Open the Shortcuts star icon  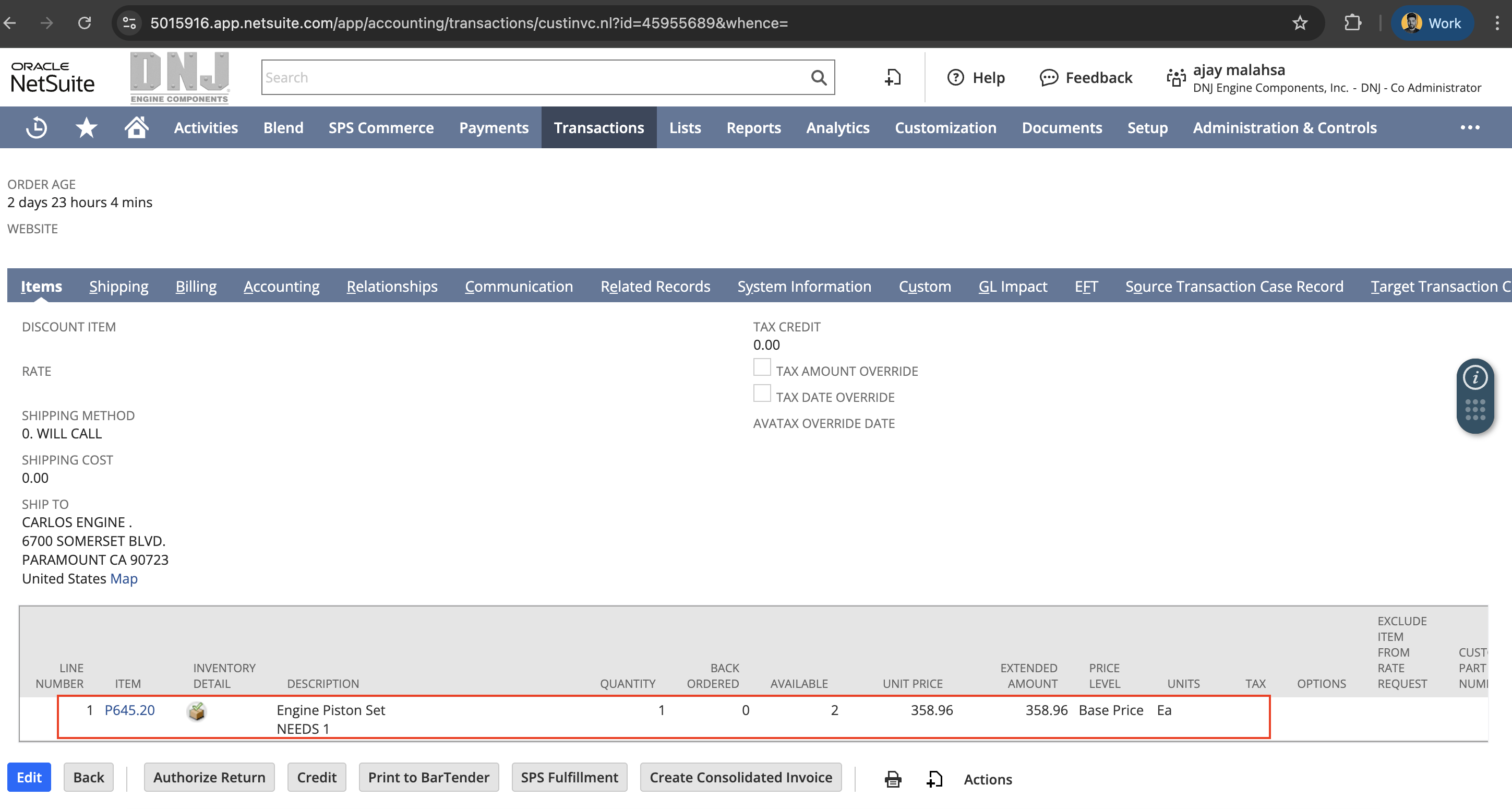coord(86,127)
